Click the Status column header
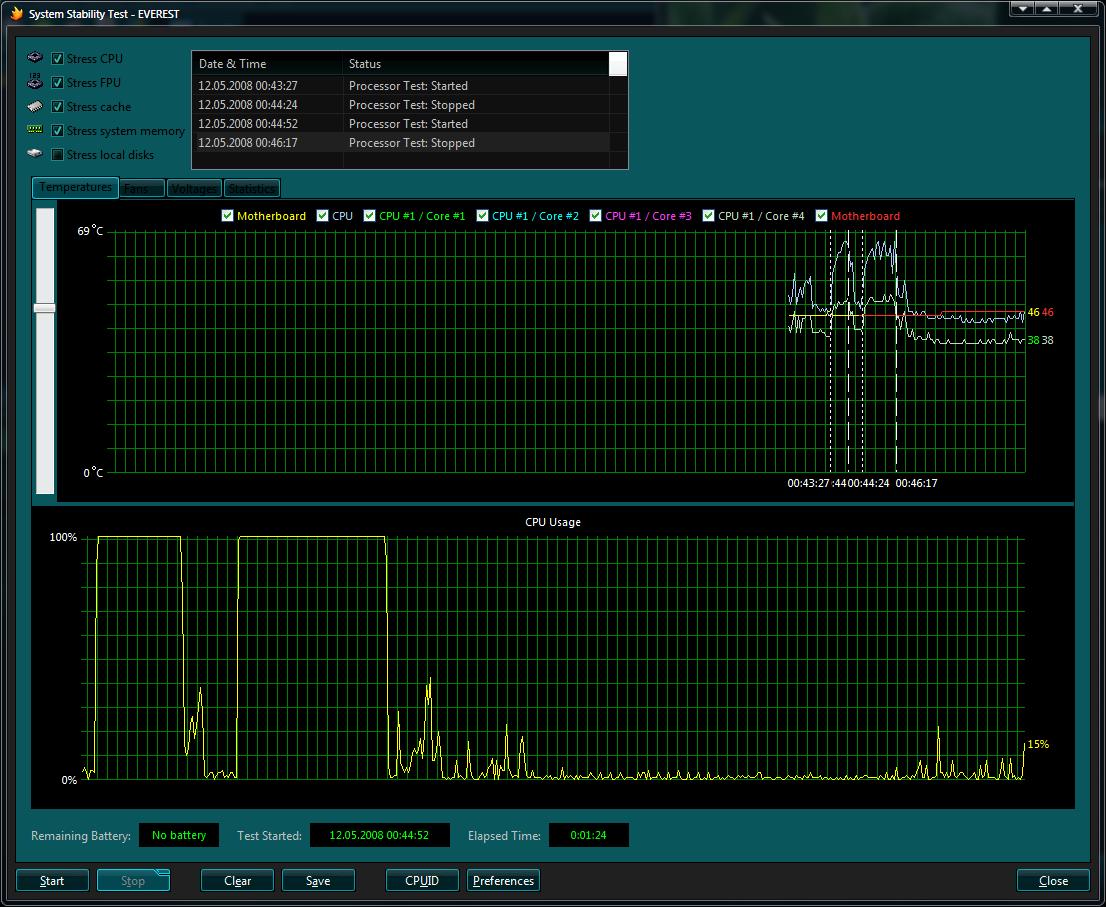Screen dimensions: 1106x907 (475, 63)
